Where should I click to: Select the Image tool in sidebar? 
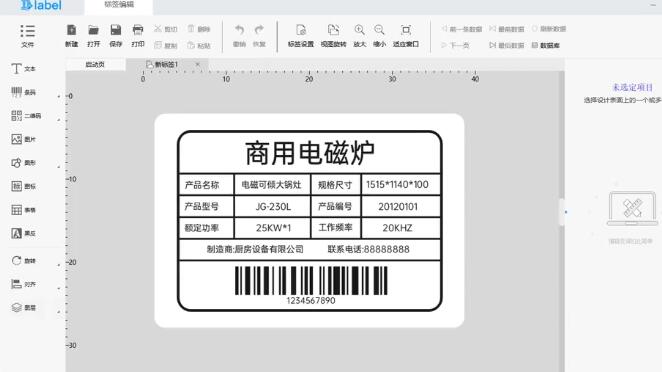pos(24,139)
